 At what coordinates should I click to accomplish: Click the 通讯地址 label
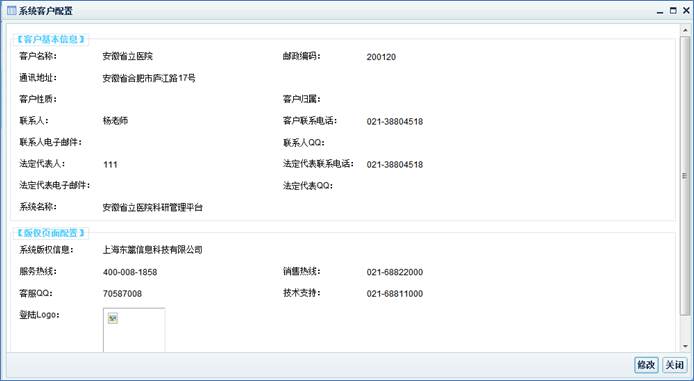pyautogui.click(x=38, y=78)
